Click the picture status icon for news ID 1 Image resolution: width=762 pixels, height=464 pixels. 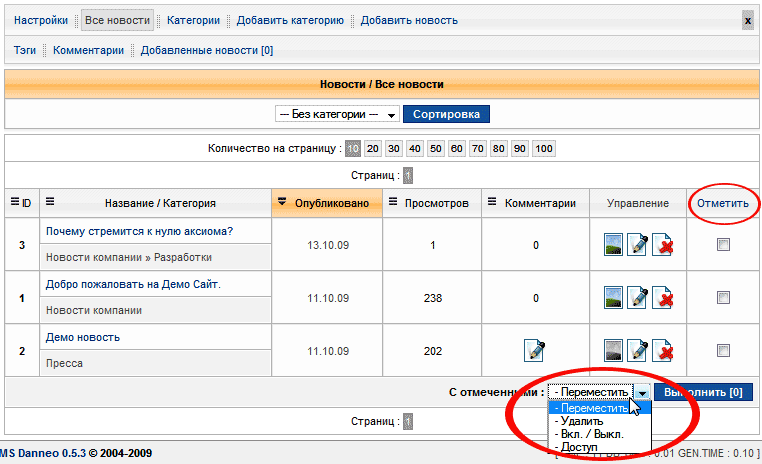coord(615,297)
